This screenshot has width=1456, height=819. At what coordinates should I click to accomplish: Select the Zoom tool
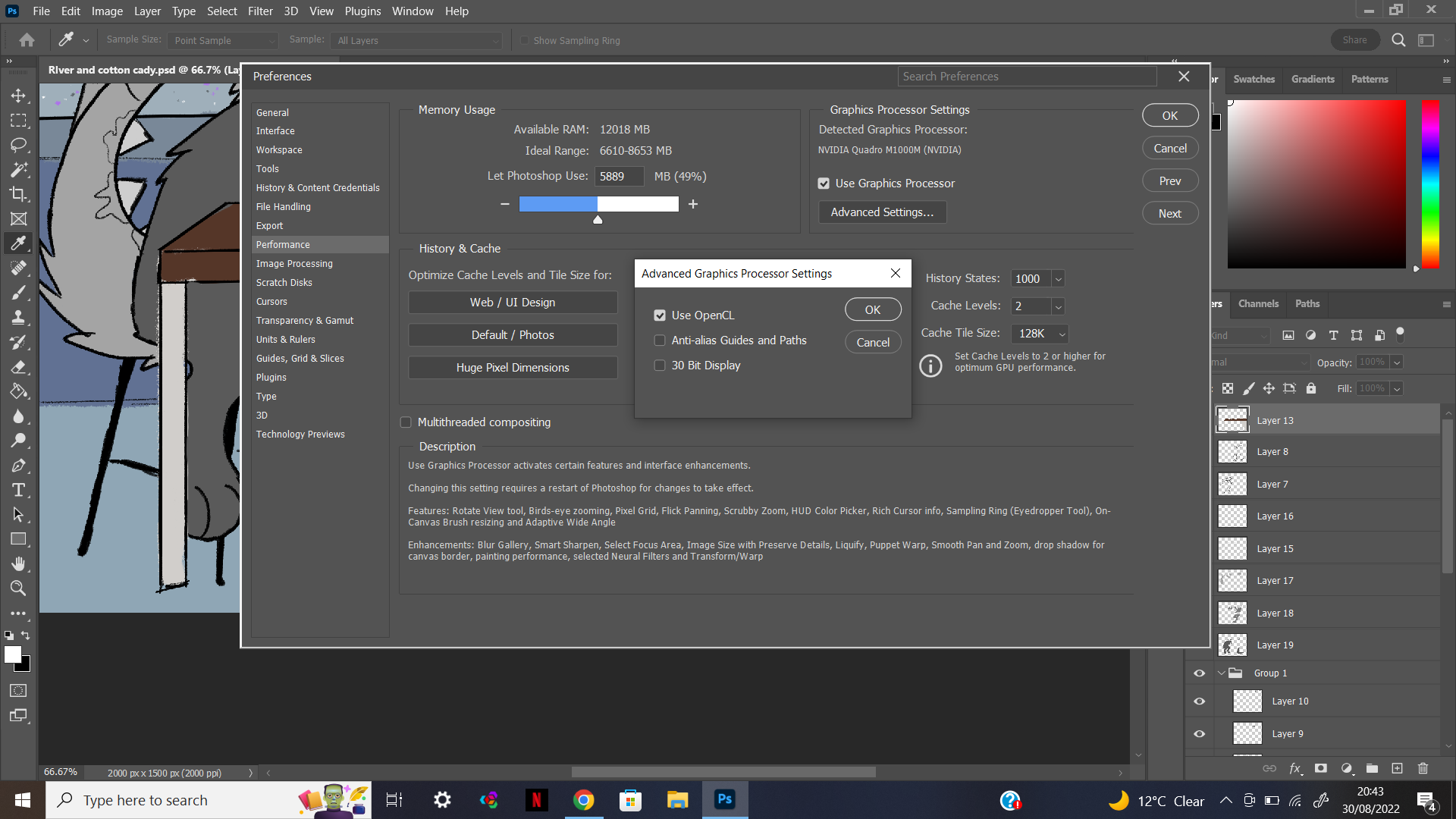click(19, 588)
